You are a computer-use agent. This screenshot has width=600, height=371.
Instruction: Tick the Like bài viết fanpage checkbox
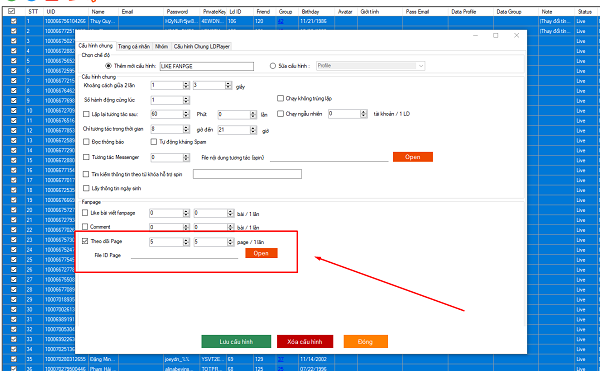click(x=85, y=213)
